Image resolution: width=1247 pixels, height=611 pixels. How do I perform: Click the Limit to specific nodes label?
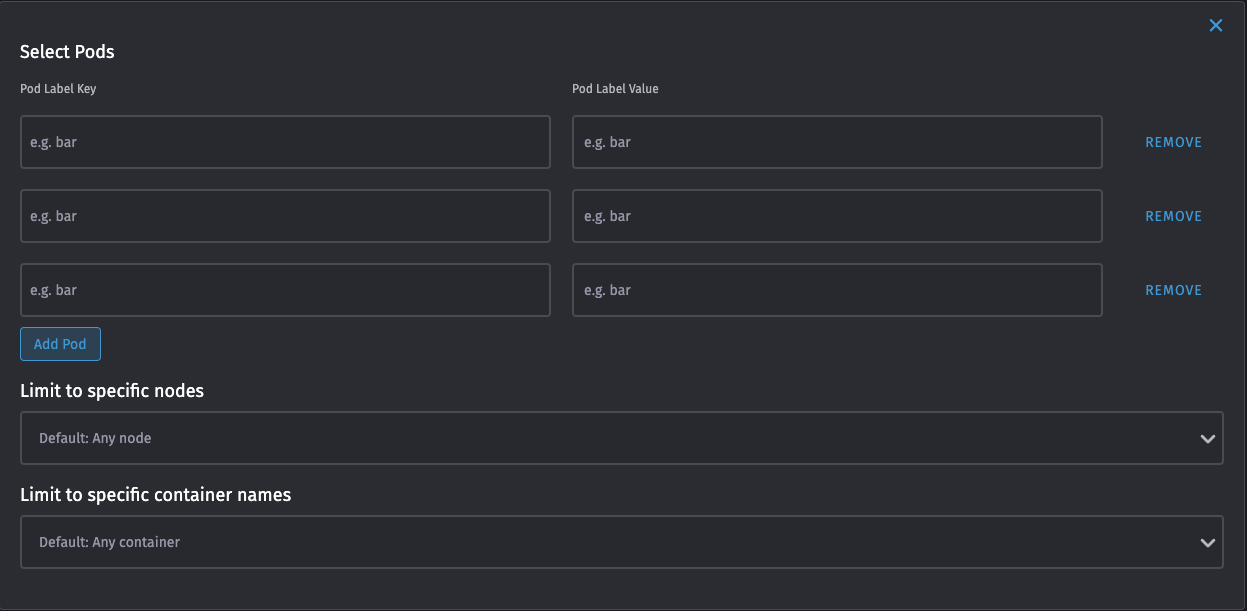(112, 390)
